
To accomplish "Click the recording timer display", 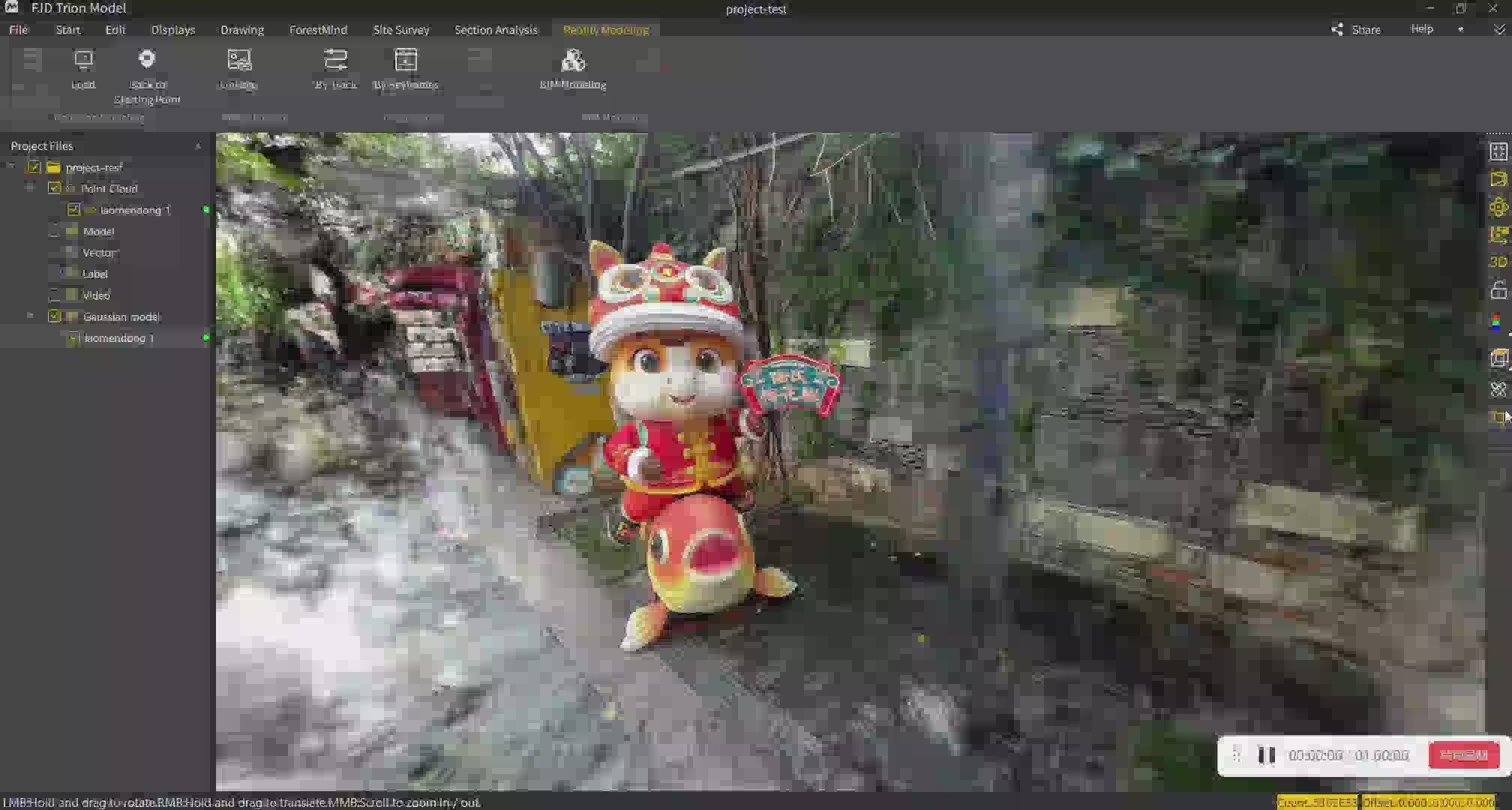I will (1348, 755).
